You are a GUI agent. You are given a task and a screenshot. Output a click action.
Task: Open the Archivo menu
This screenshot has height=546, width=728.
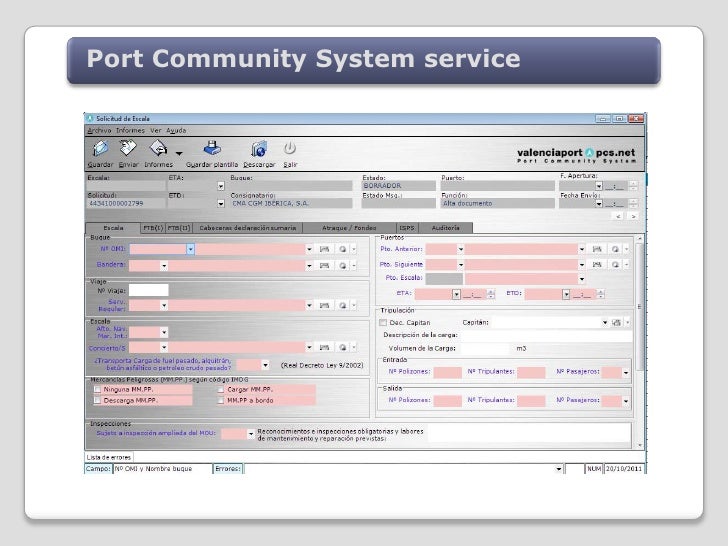tap(99, 130)
